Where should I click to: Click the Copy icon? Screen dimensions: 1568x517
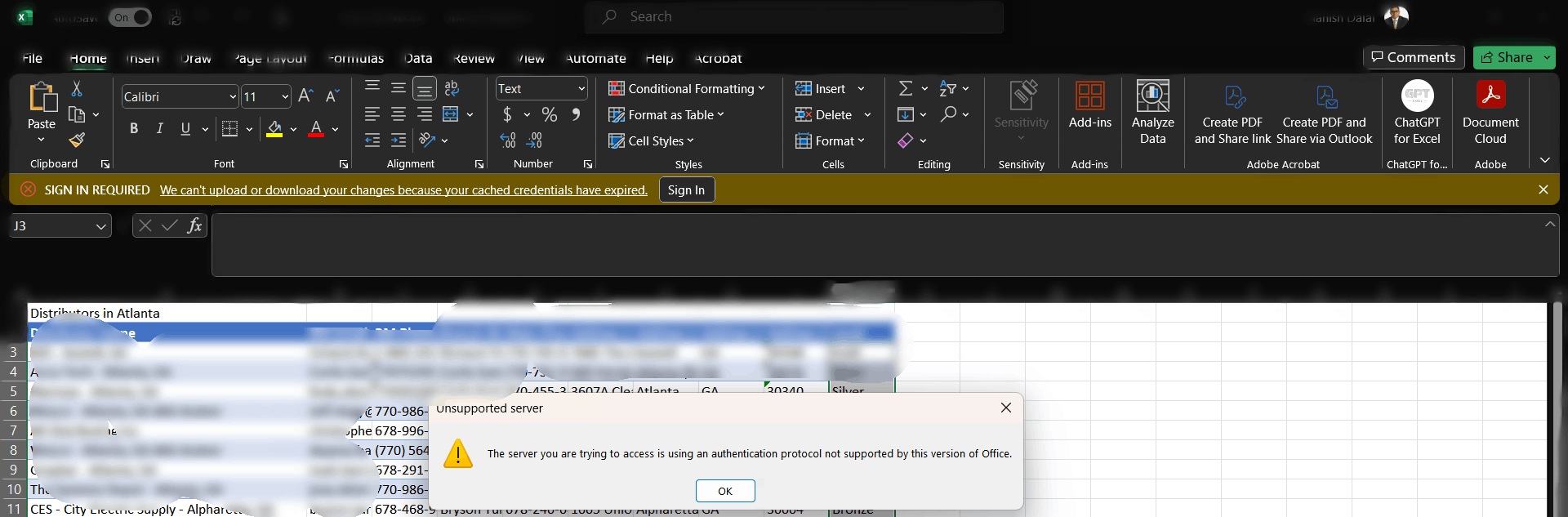[x=77, y=114]
